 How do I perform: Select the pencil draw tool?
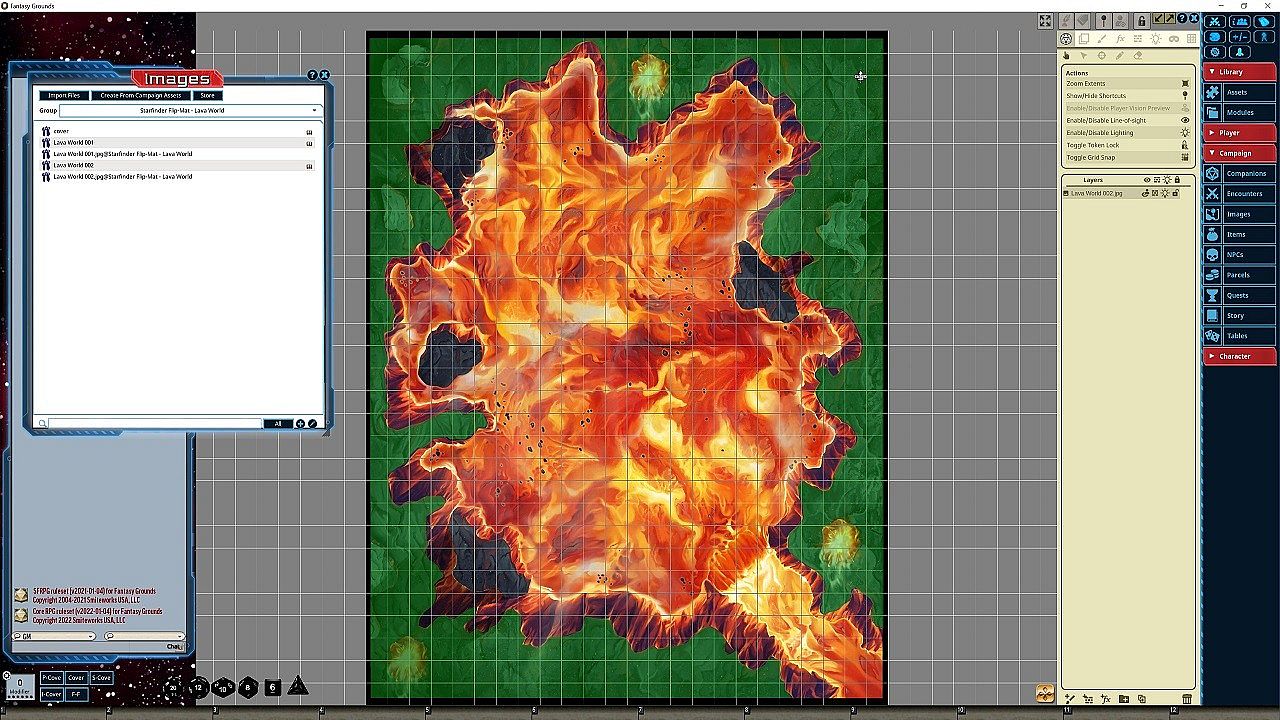point(1120,56)
